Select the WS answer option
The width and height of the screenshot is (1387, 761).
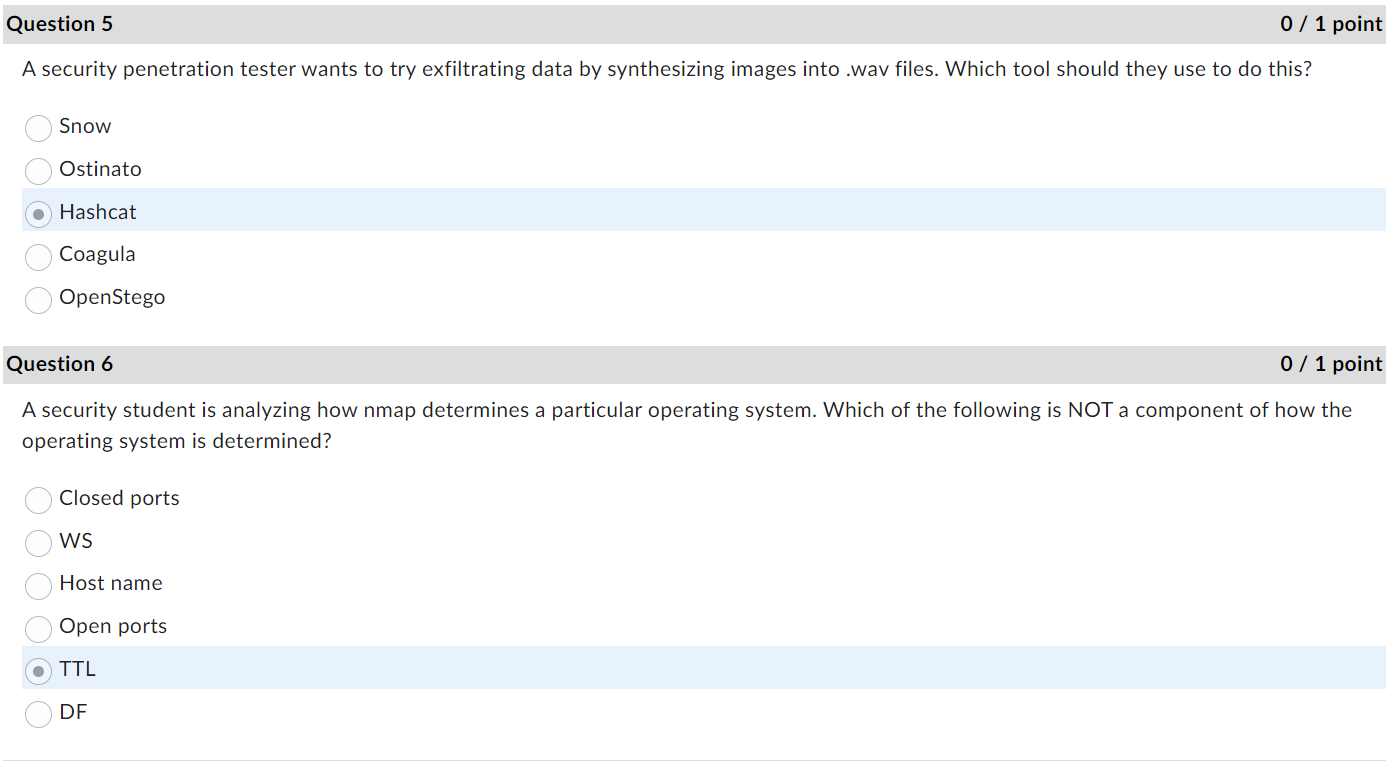[38, 543]
